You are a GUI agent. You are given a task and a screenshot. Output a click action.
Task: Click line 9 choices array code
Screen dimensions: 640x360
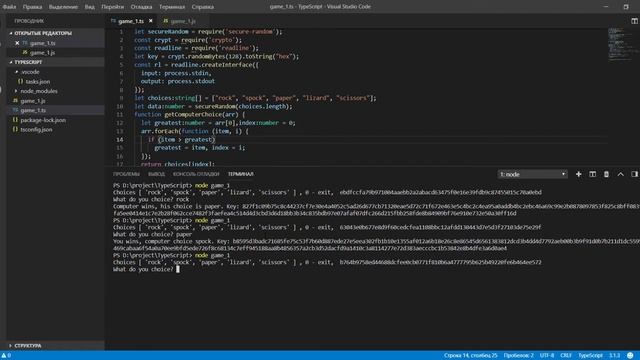tap(255, 98)
